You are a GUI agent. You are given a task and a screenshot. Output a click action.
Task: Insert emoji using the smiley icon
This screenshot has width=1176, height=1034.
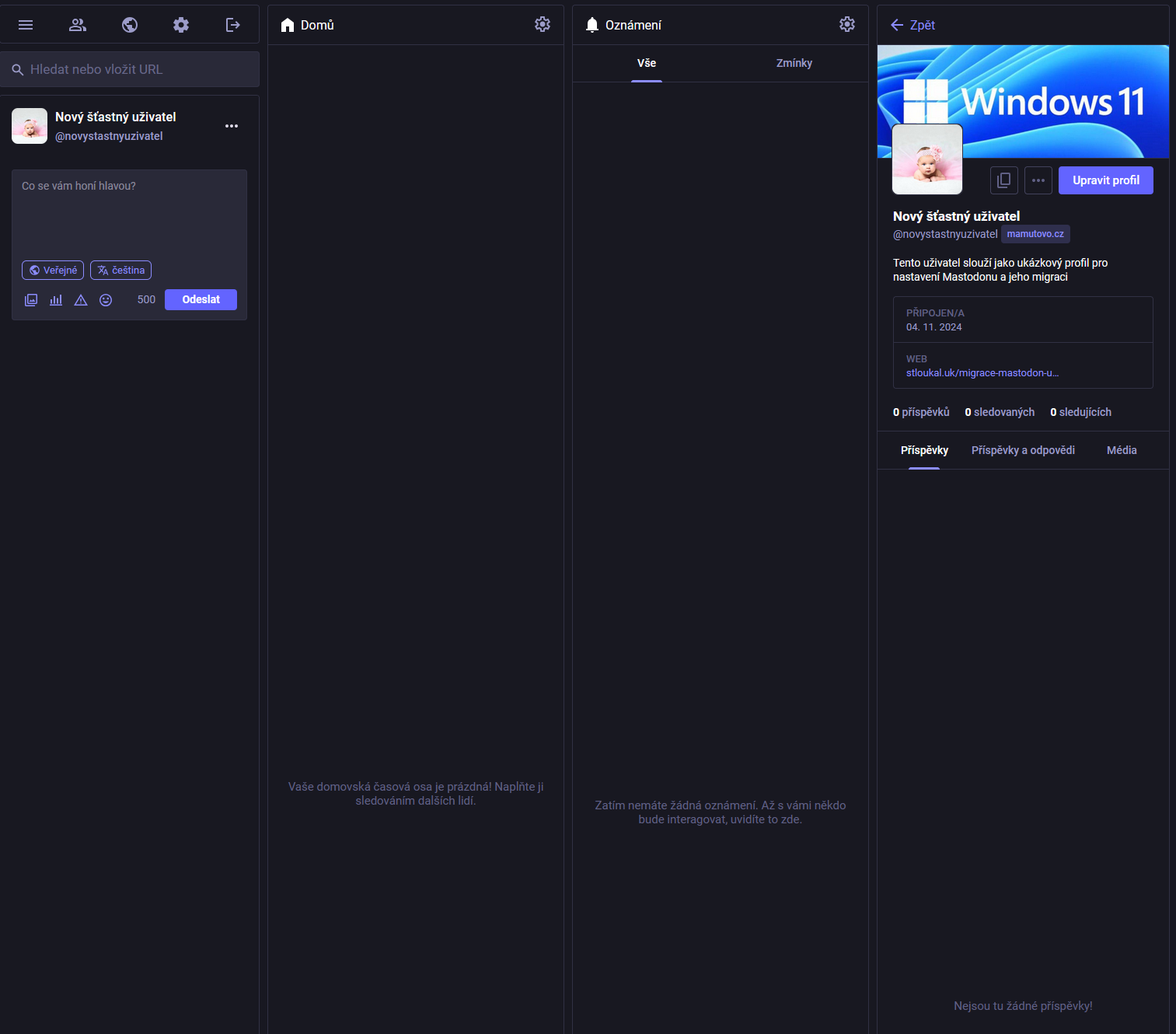[106, 300]
